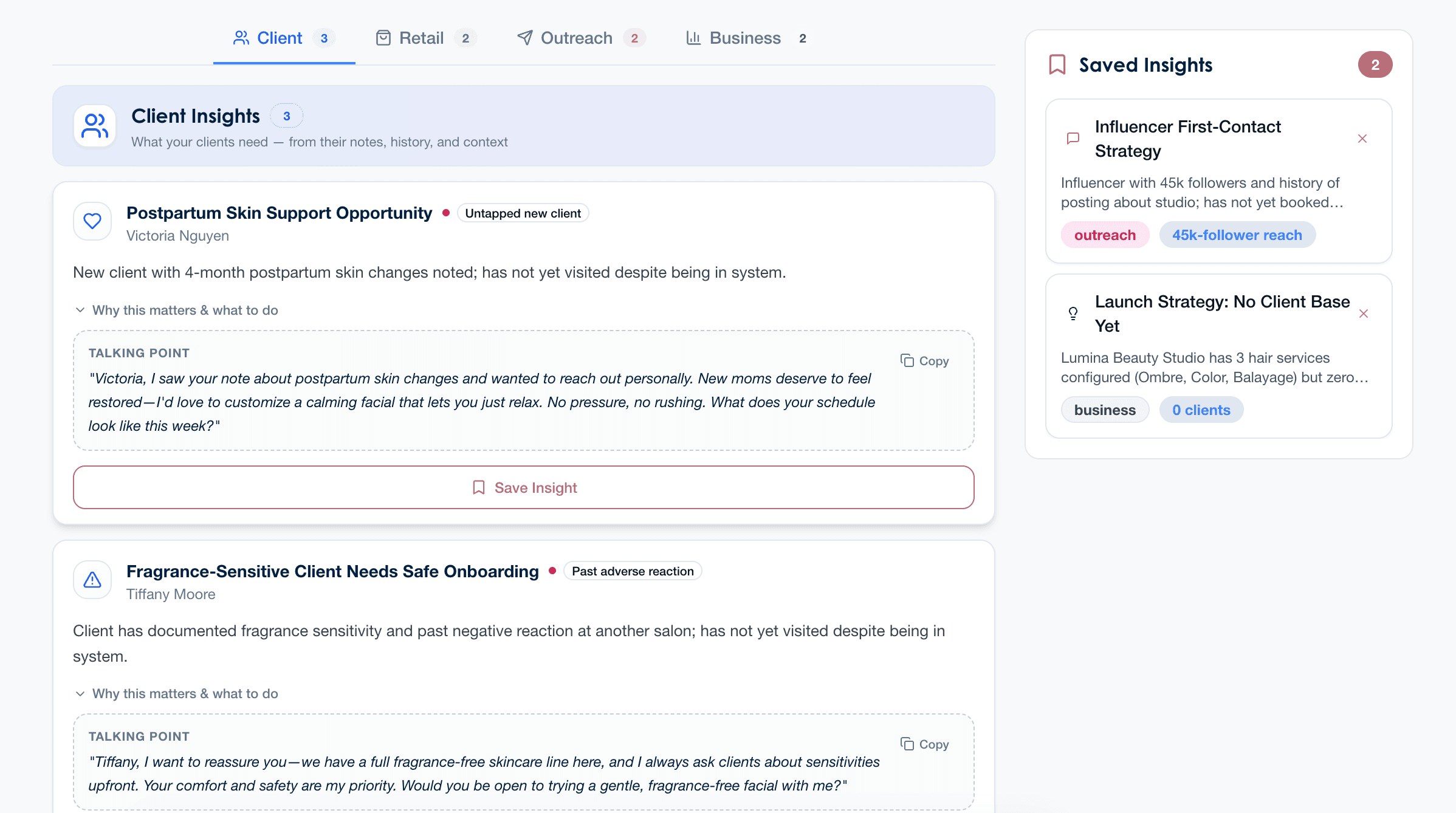This screenshot has width=1456, height=813.
Task: Click 'Influencer with 45k followers' summary text
Action: tap(1202, 193)
